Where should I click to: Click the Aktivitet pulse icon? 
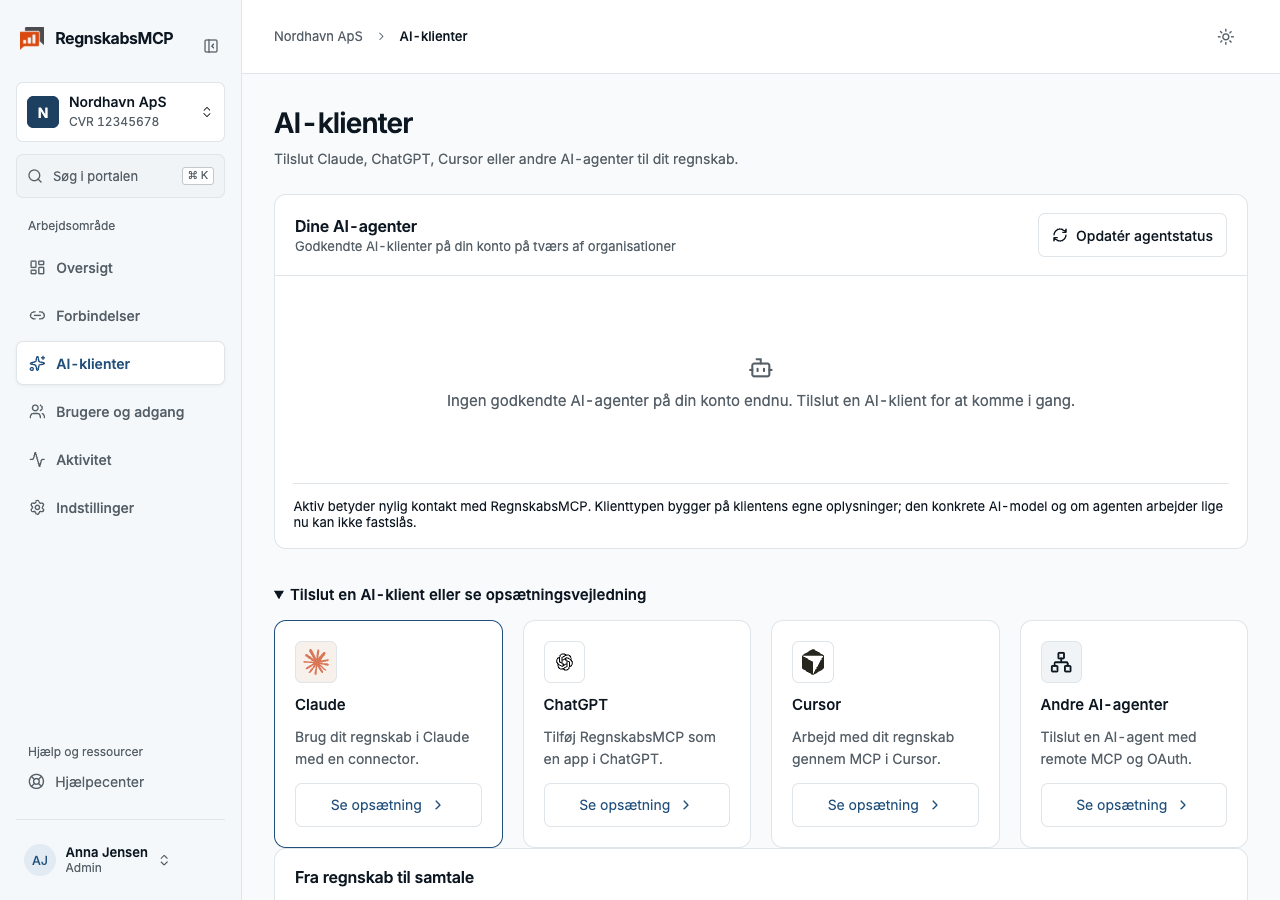pos(37,460)
